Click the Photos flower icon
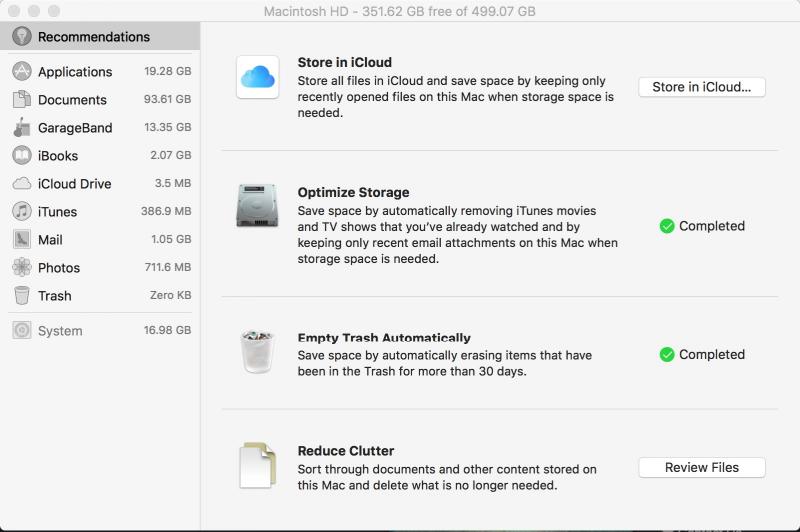The height and width of the screenshot is (532, 800). (x=21, y=267)
